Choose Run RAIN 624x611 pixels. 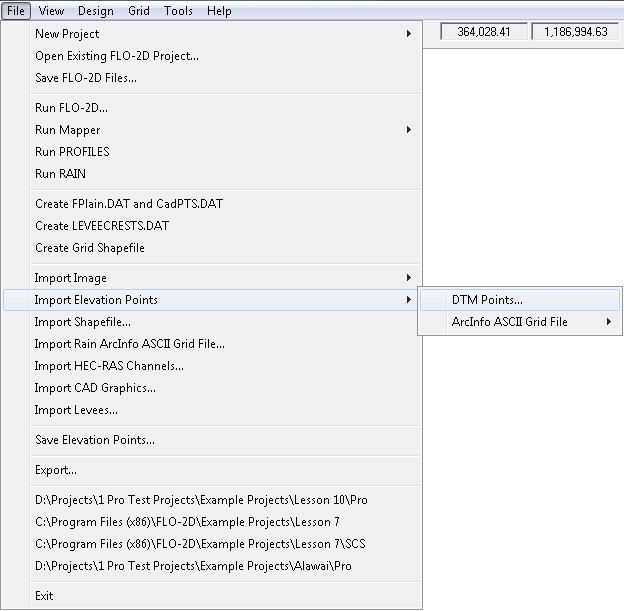pos(60,174)
